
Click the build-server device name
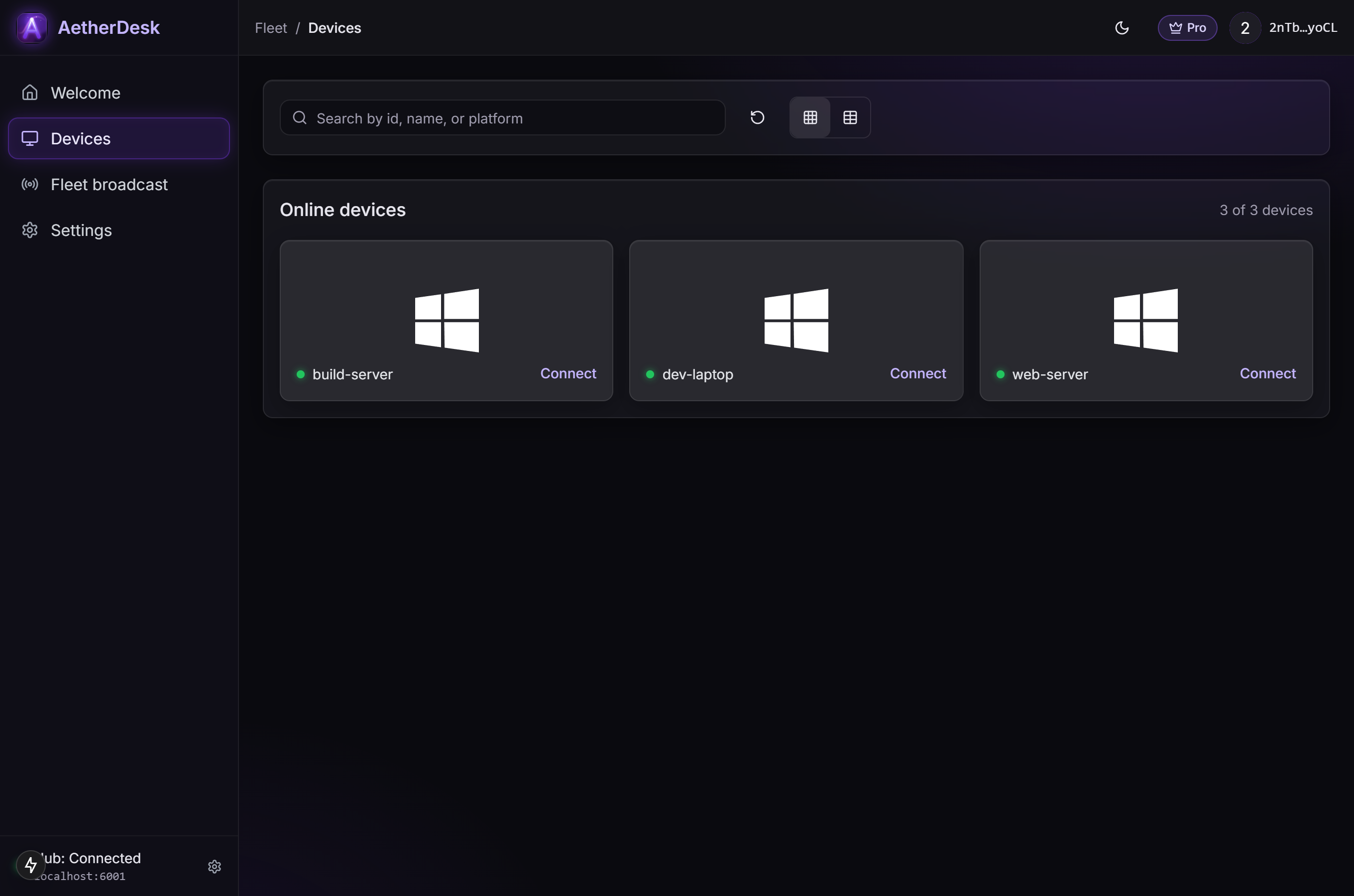pyautogui.click(x=352, y=374)
